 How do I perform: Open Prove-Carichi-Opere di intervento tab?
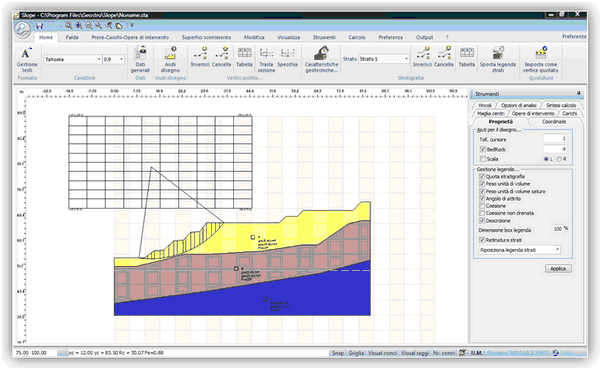[130, 37]
